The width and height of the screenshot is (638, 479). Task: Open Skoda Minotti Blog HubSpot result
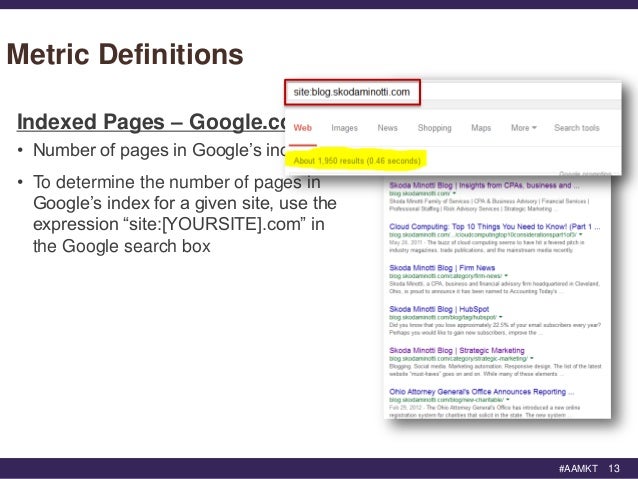click(x=439, y=309)
